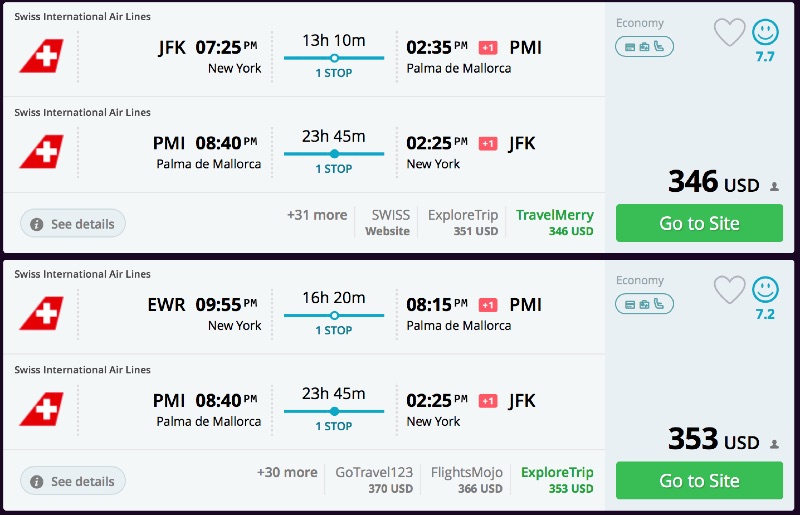Click the +1 day badge on 08:15 PM arrival
This screenshot has width=800, height=515.
[488, 304]
